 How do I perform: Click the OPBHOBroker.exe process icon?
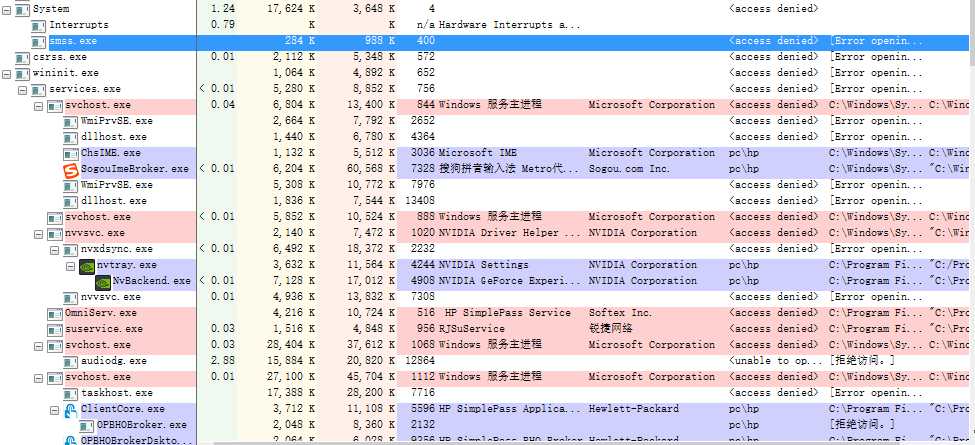(x=87, y=426)
